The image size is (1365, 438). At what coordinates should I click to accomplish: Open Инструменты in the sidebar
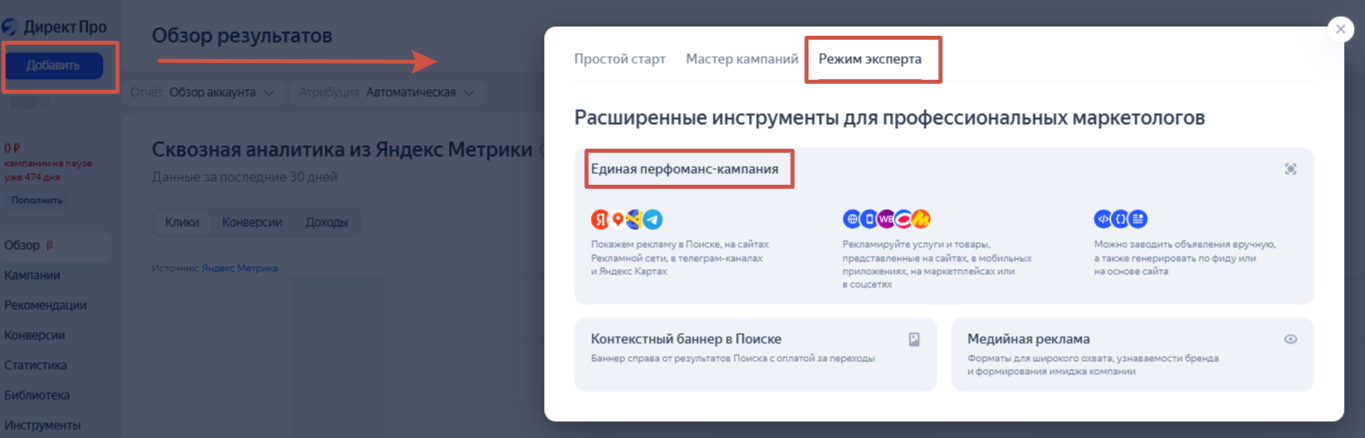pos(42,425)
